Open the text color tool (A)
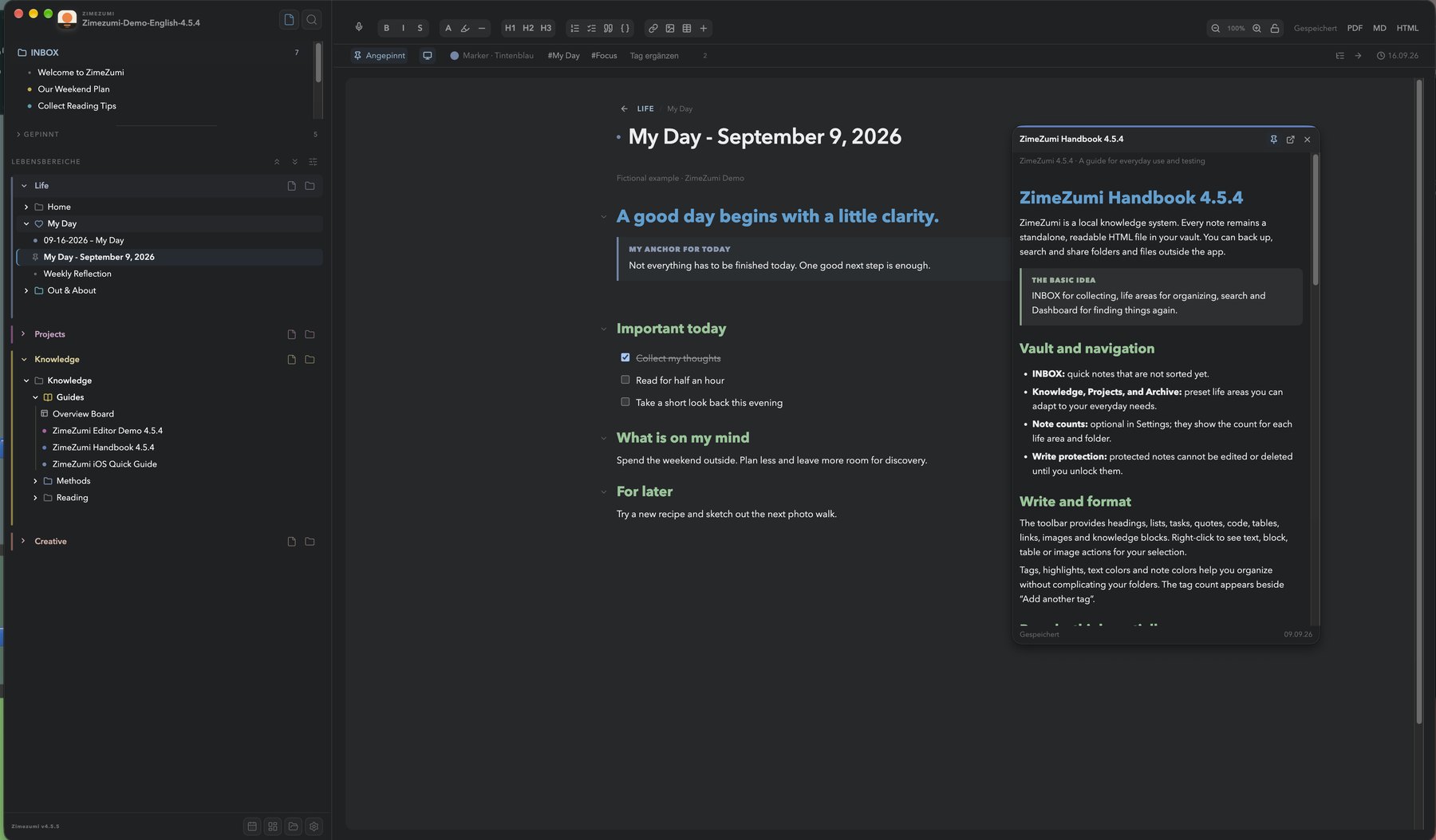 coord(448,28)
